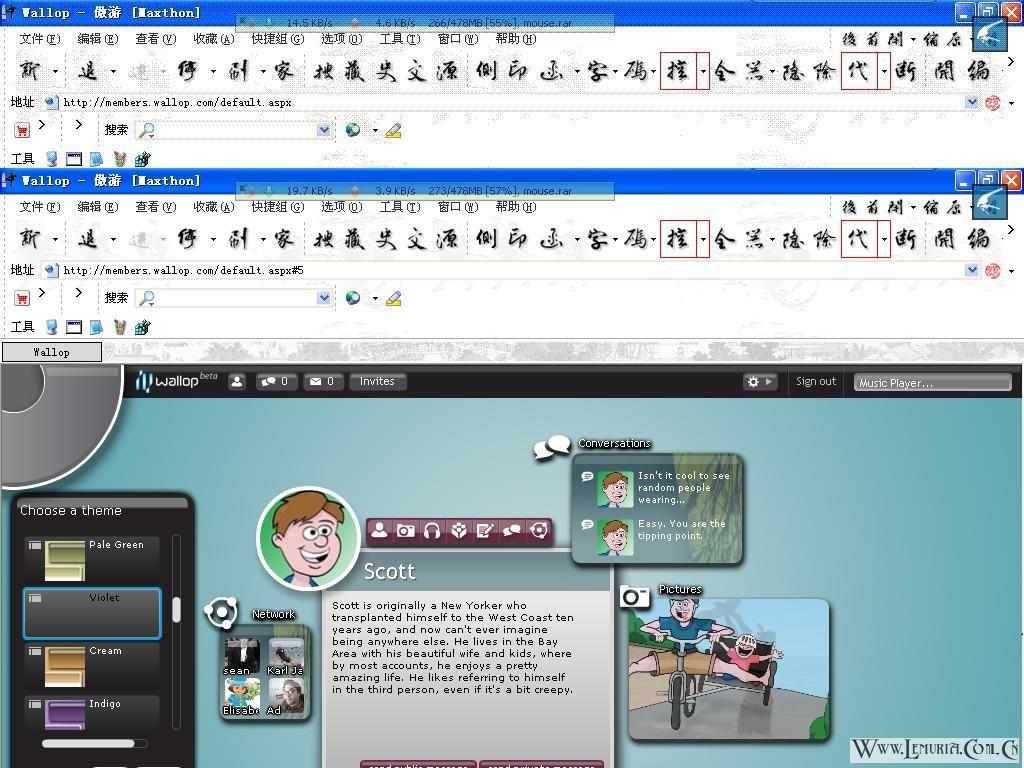Viewport: 1024px width, 768px height.
Task: Click the camera icon beside the Pictures label
Action: coord(635,596)
